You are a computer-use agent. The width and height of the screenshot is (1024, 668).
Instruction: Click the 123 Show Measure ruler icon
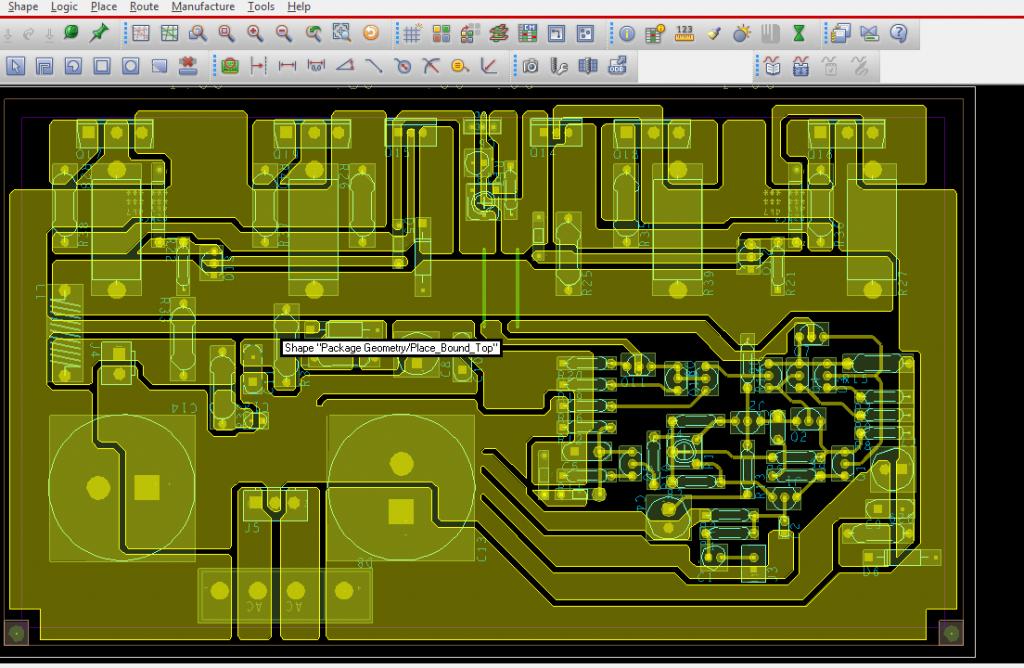[x=684, y=33]
